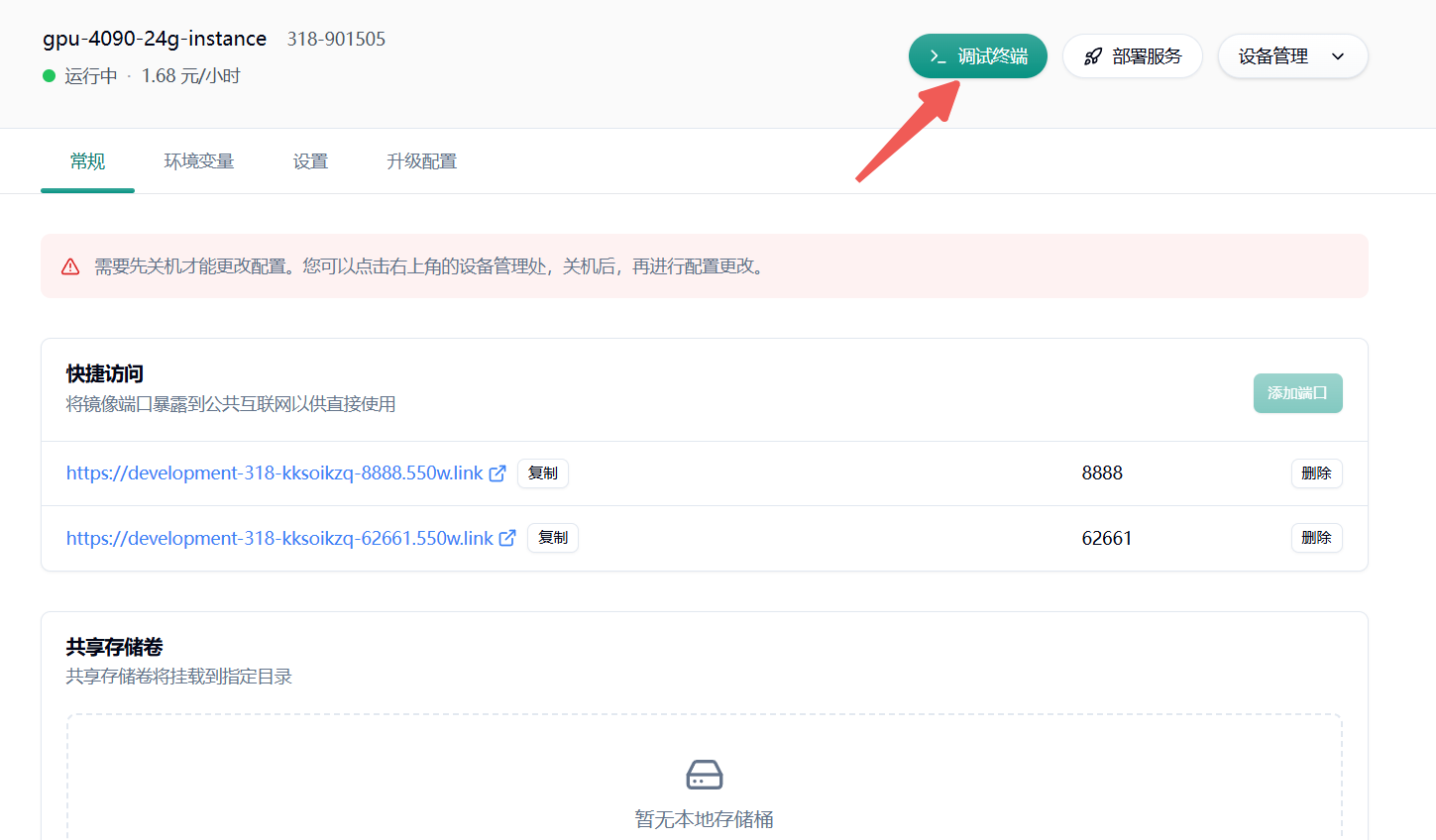
Task: Open the 环境变量 tab
Action: point(199,161)
